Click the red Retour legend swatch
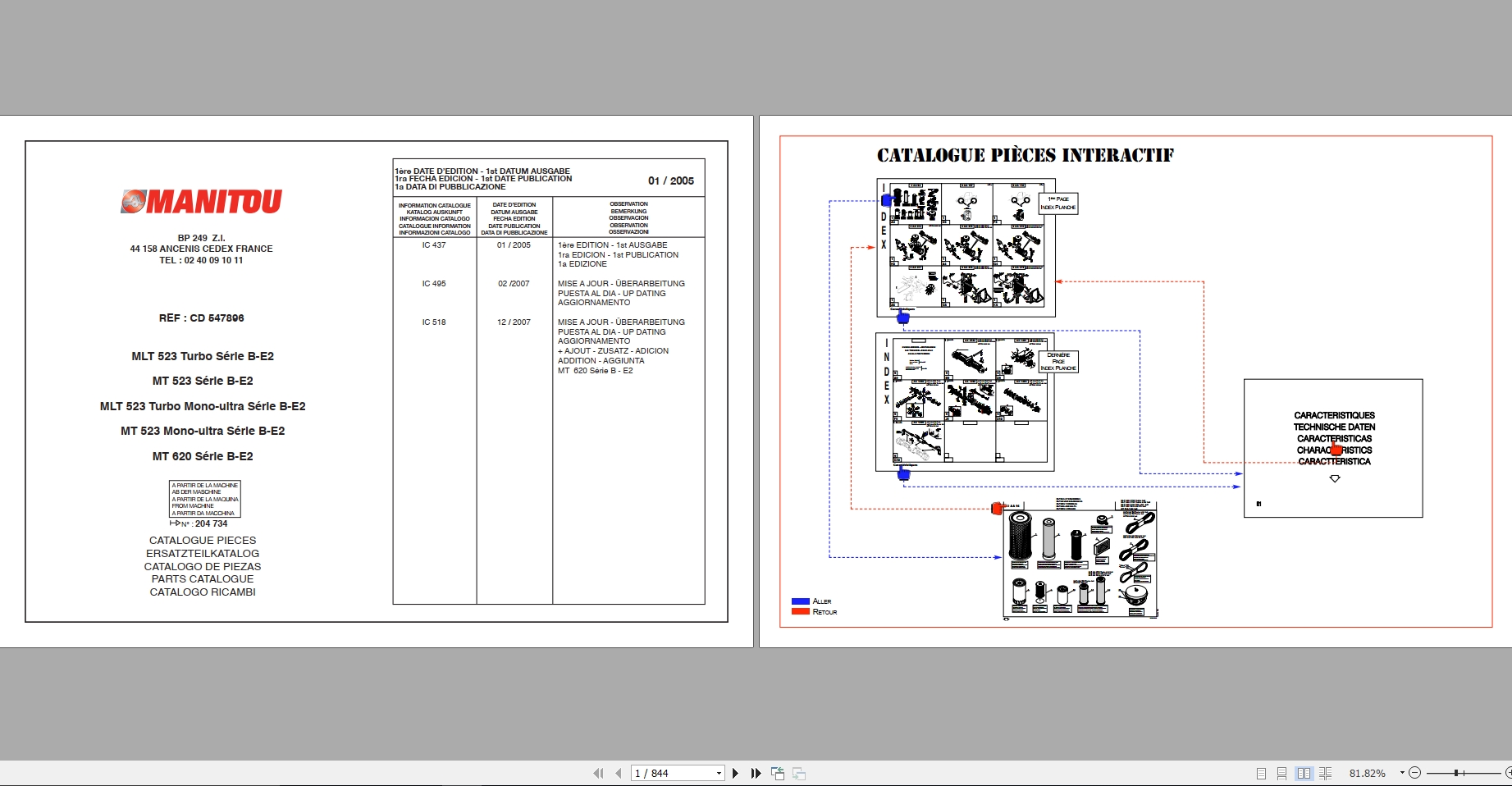This screenshot has height=786, width=1512. coord(801,611)
